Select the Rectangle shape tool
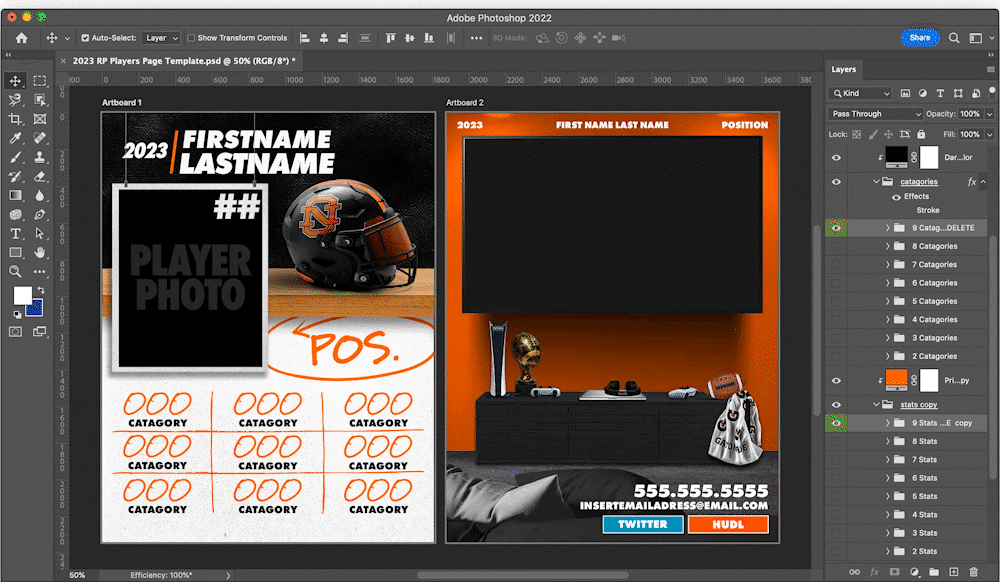The image size is (1000, 582). [x=15, y=252]
